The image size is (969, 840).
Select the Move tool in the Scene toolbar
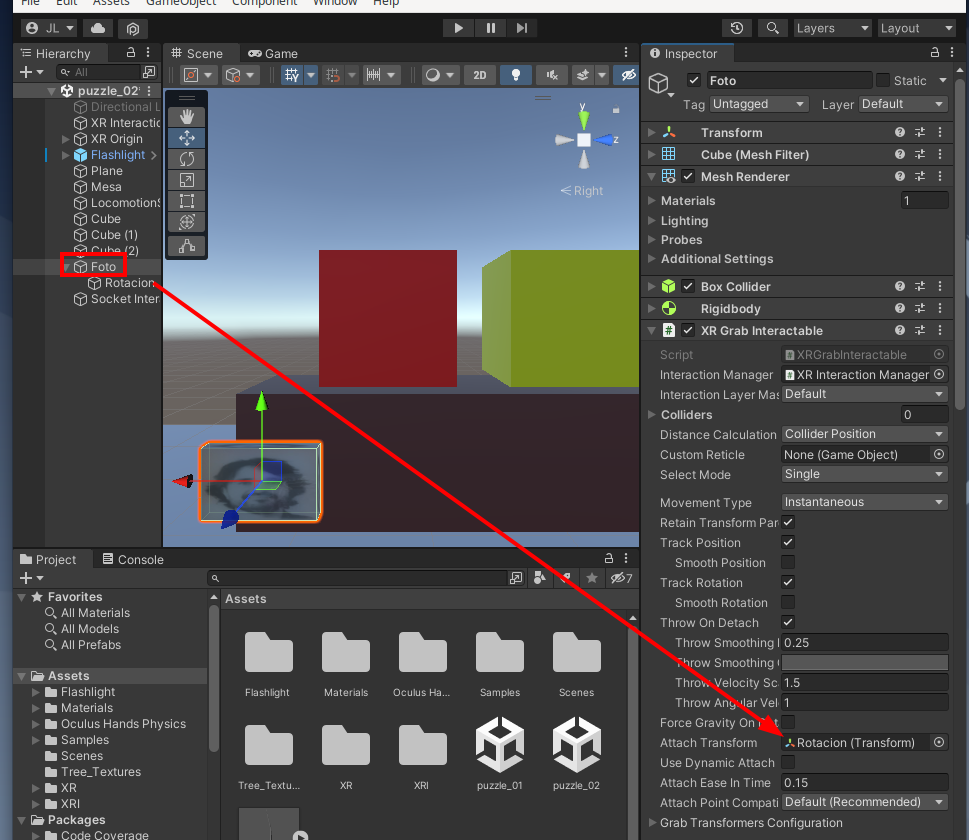click(186, 137)
